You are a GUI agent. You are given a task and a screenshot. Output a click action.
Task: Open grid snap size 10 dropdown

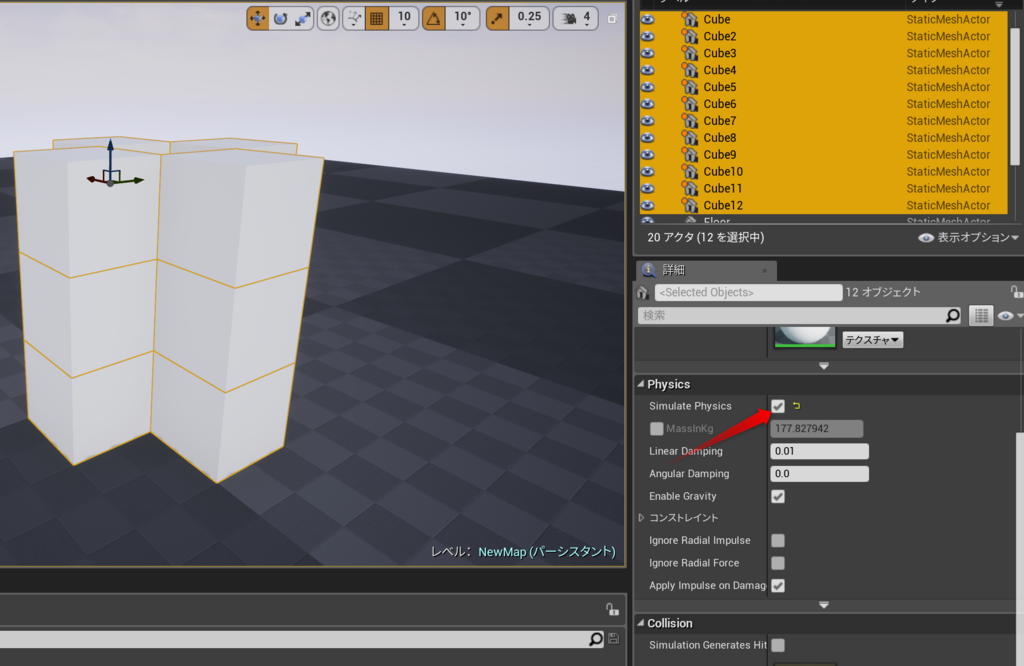coord(404,18)
